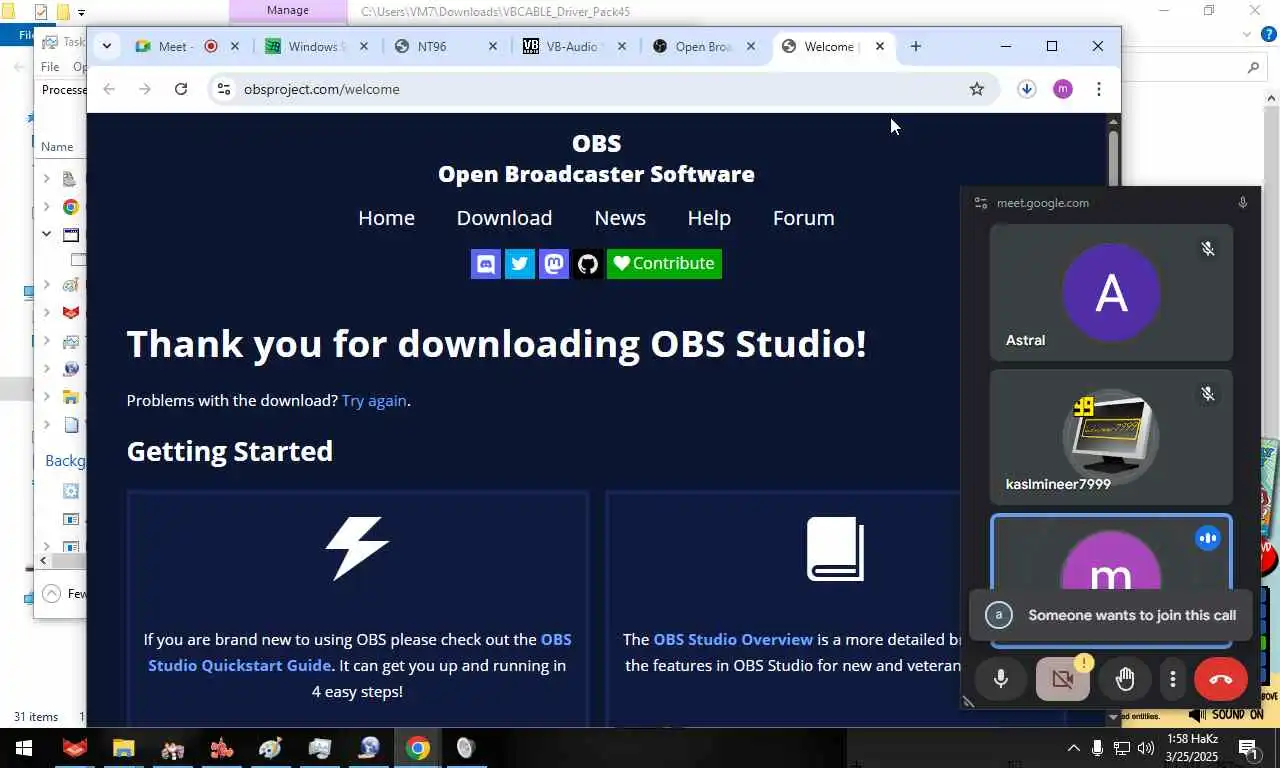Open the OBS Discord icon link
1280x768 pixels.
pyautogui.click(x=486, y=264)
